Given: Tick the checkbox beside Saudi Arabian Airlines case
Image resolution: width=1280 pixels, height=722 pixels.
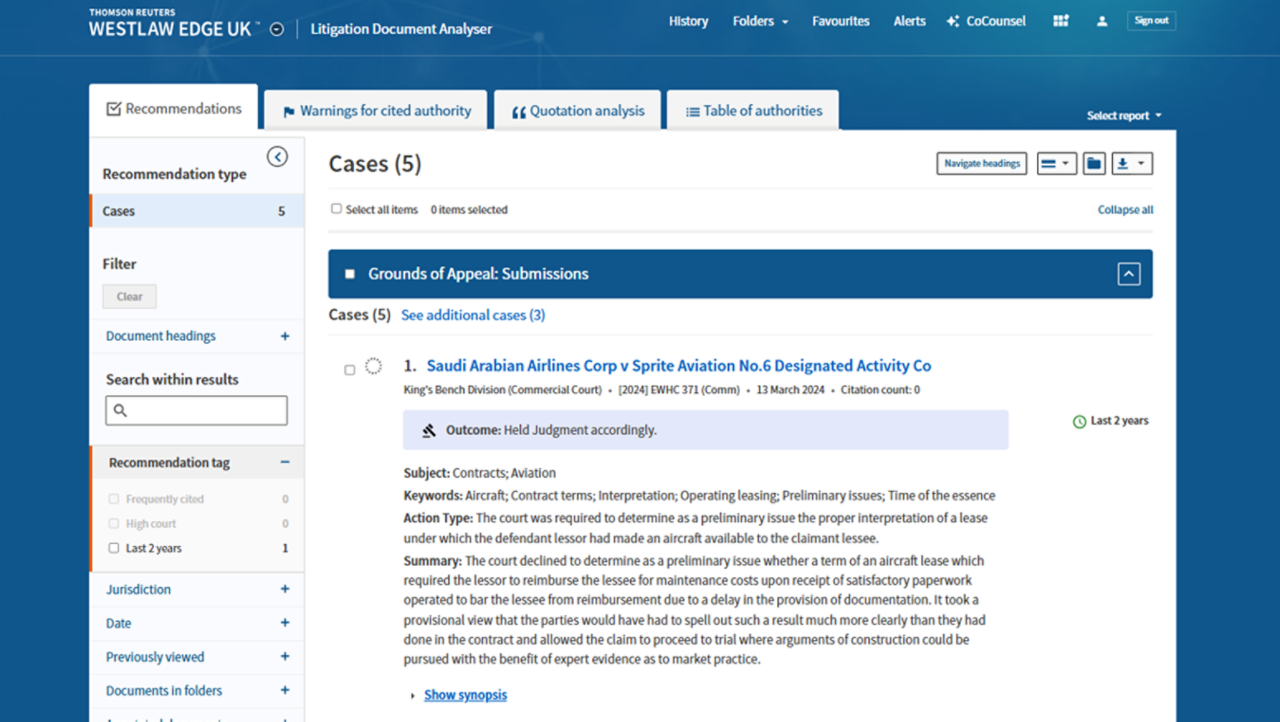Looking at the screenshot, I should point(349,369).
